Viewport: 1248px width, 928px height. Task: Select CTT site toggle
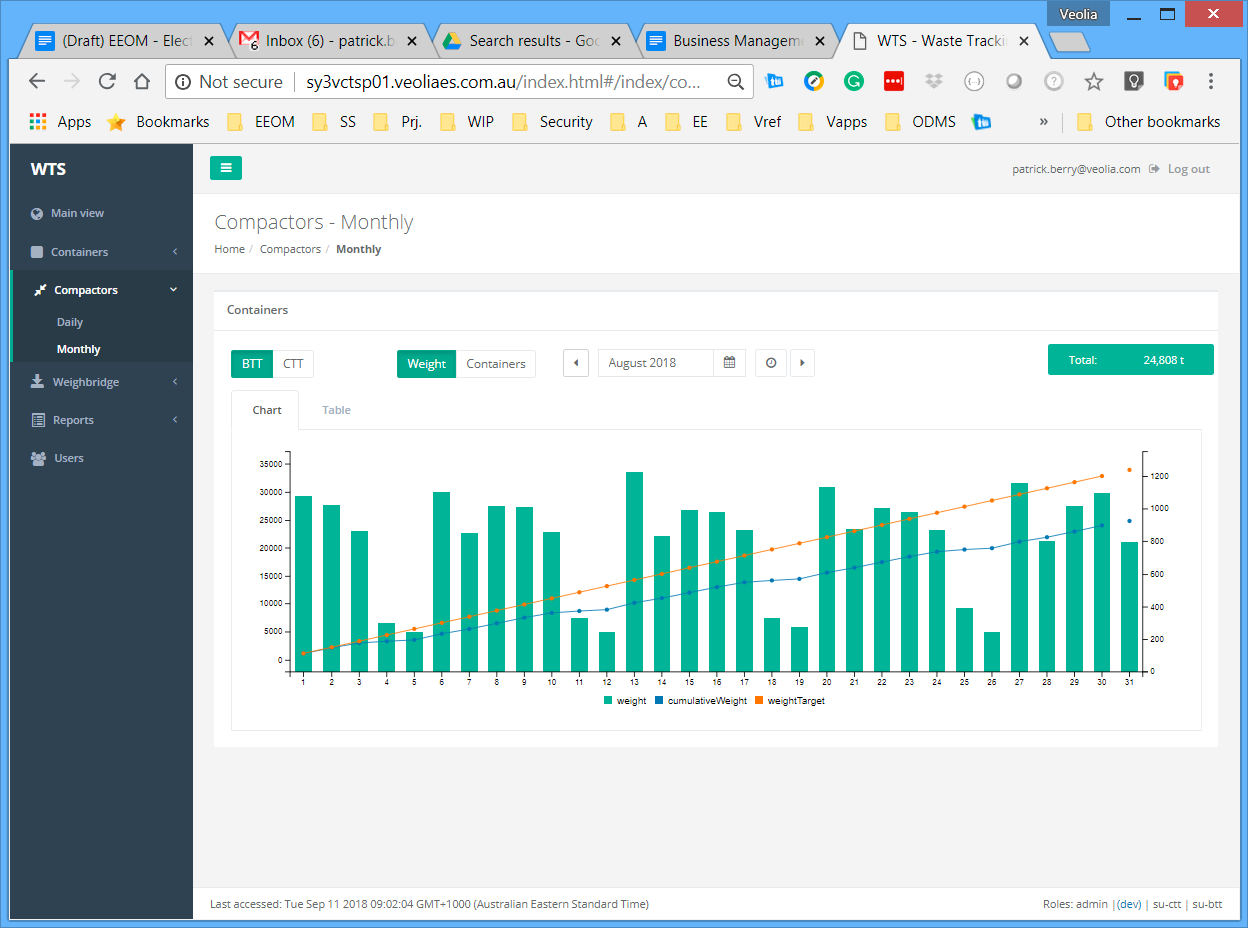pyautogui.click(x=293, y=364)
